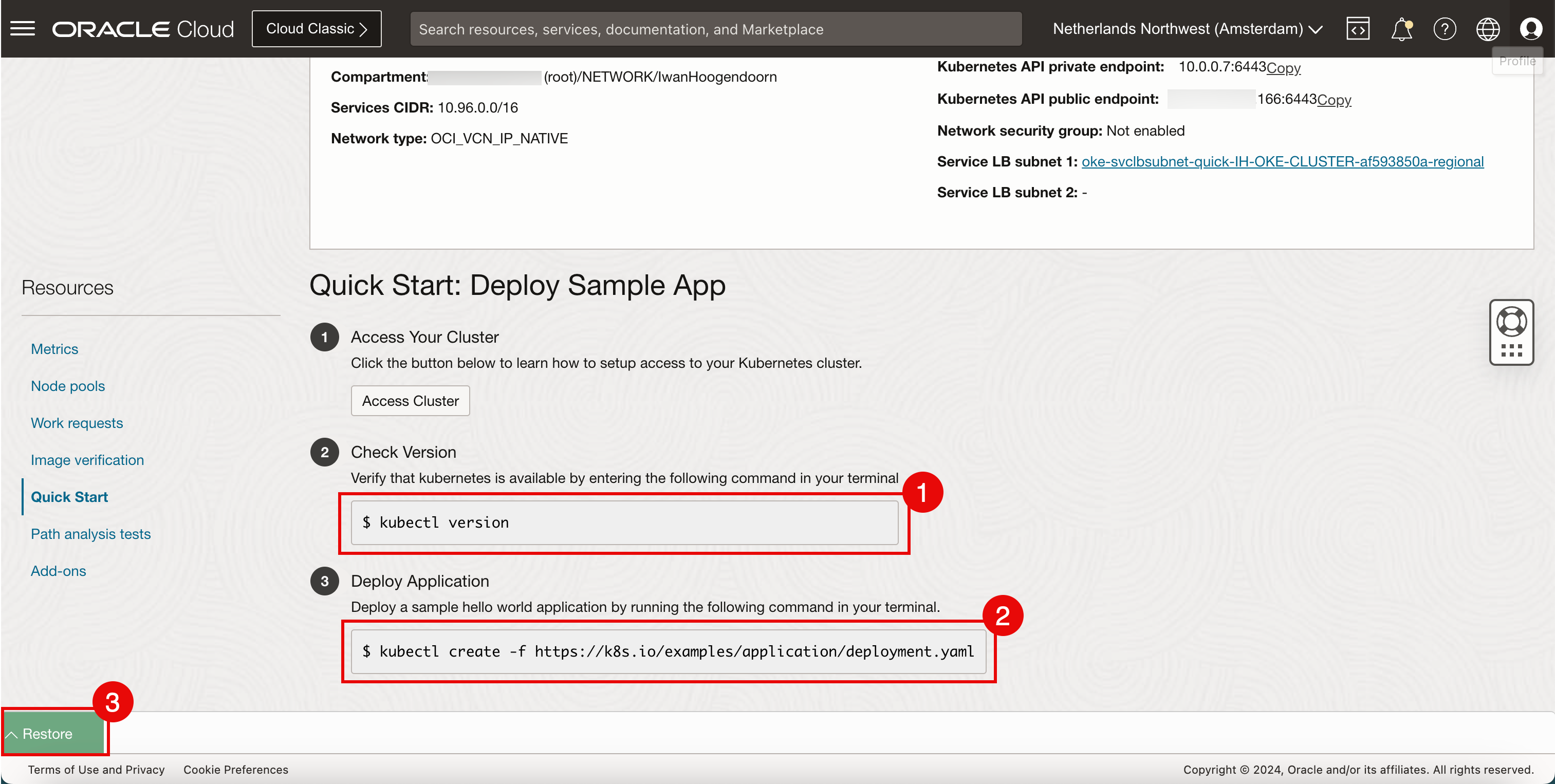The height and width of the screenshot is (784, 1555).
Task: Click the search resources input field
Action: (715, 28)
